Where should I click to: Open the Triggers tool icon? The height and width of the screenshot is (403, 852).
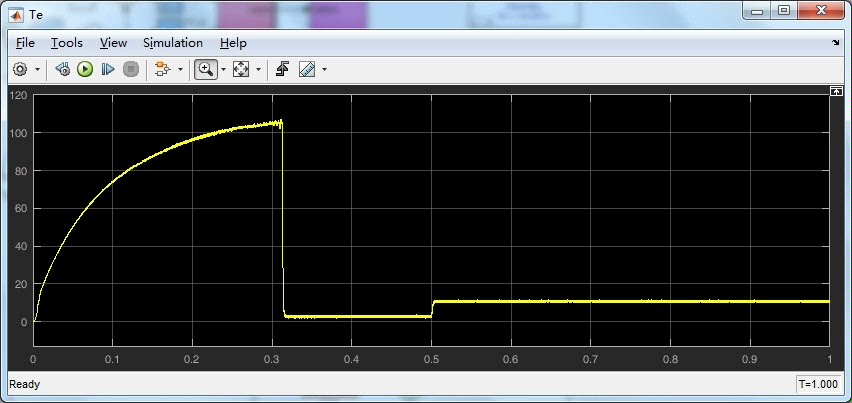click(x=281, y=70)
